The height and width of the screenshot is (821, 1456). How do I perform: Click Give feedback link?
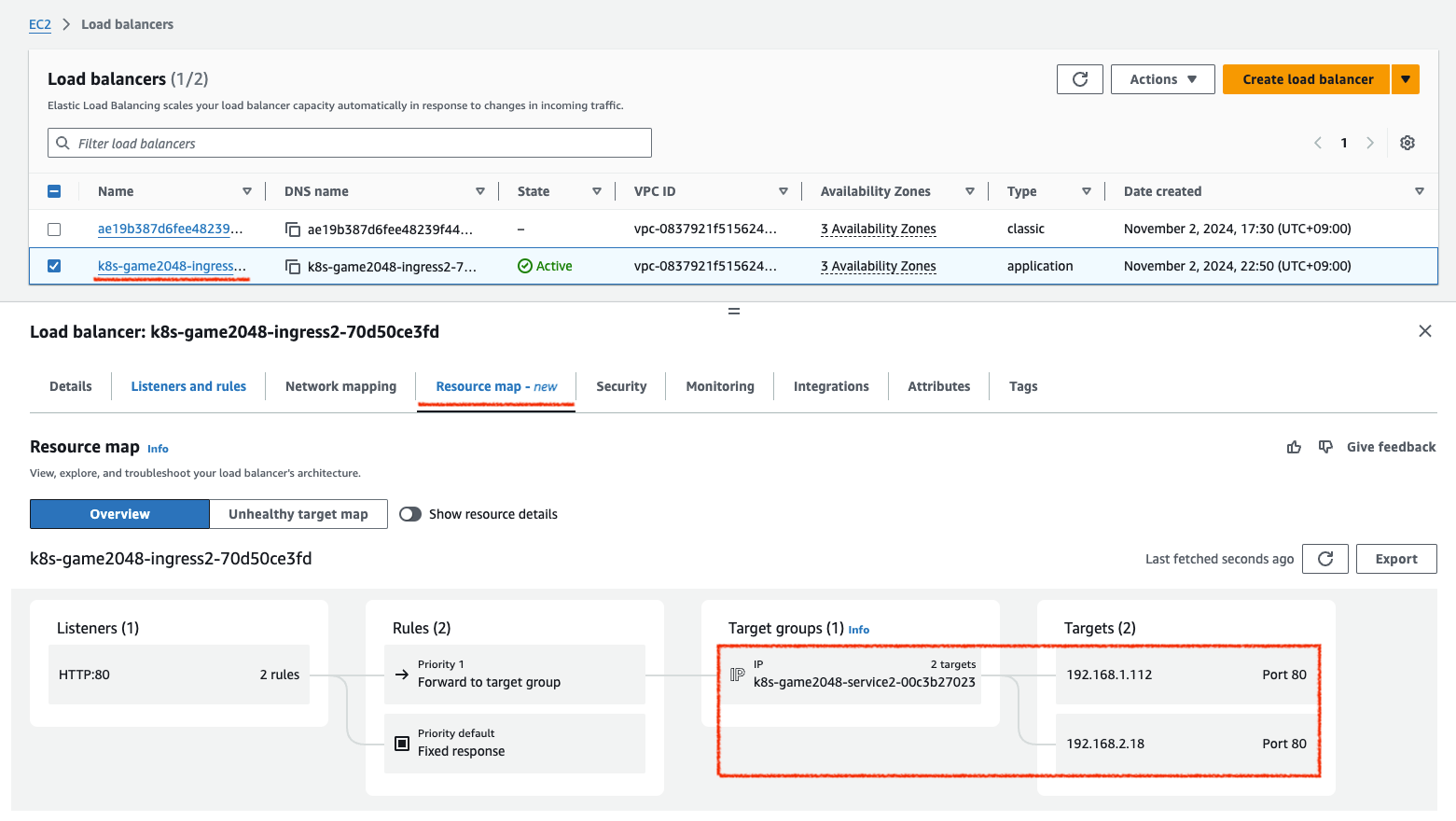[1391, 447]
